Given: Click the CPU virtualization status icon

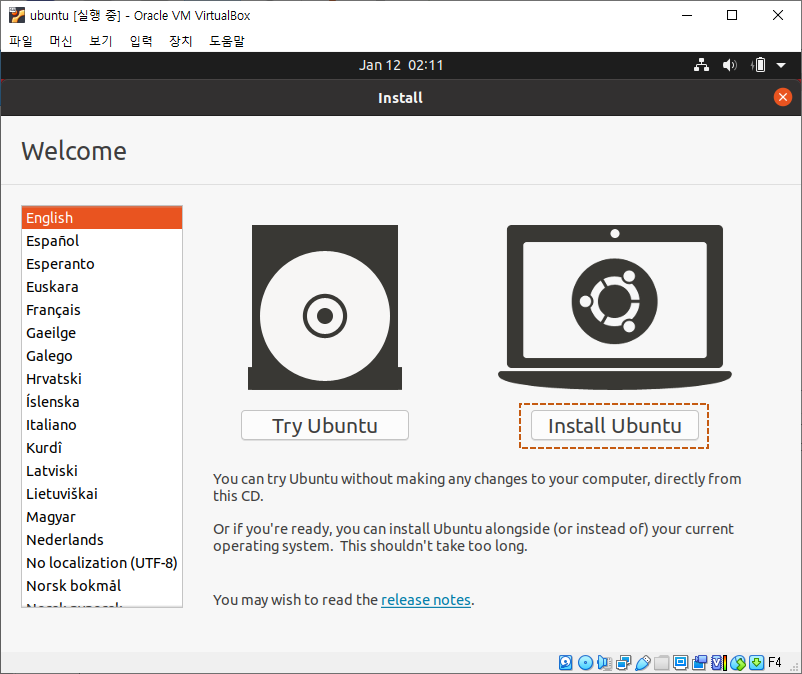Looking at the screenshot, I should [x=719, y=663].
